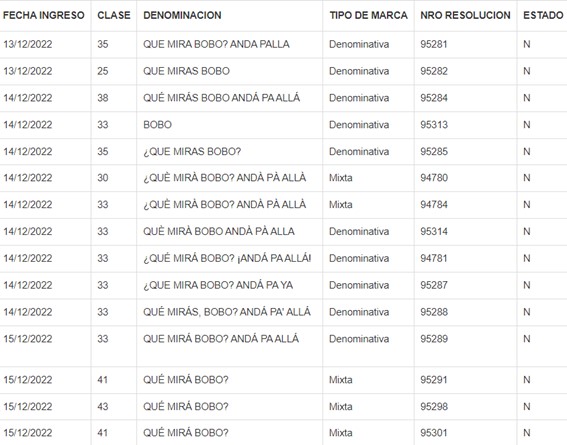This screenshot has height=445, width=567.
Task: Select resolution number 94784
Action: (x=434, y=205)
